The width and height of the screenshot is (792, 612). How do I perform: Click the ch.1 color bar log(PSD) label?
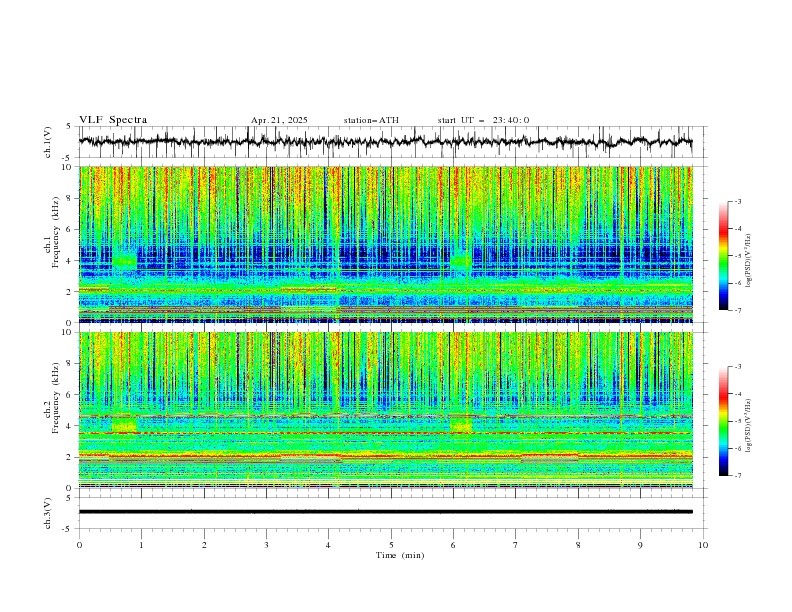click(x=749, y=261)
